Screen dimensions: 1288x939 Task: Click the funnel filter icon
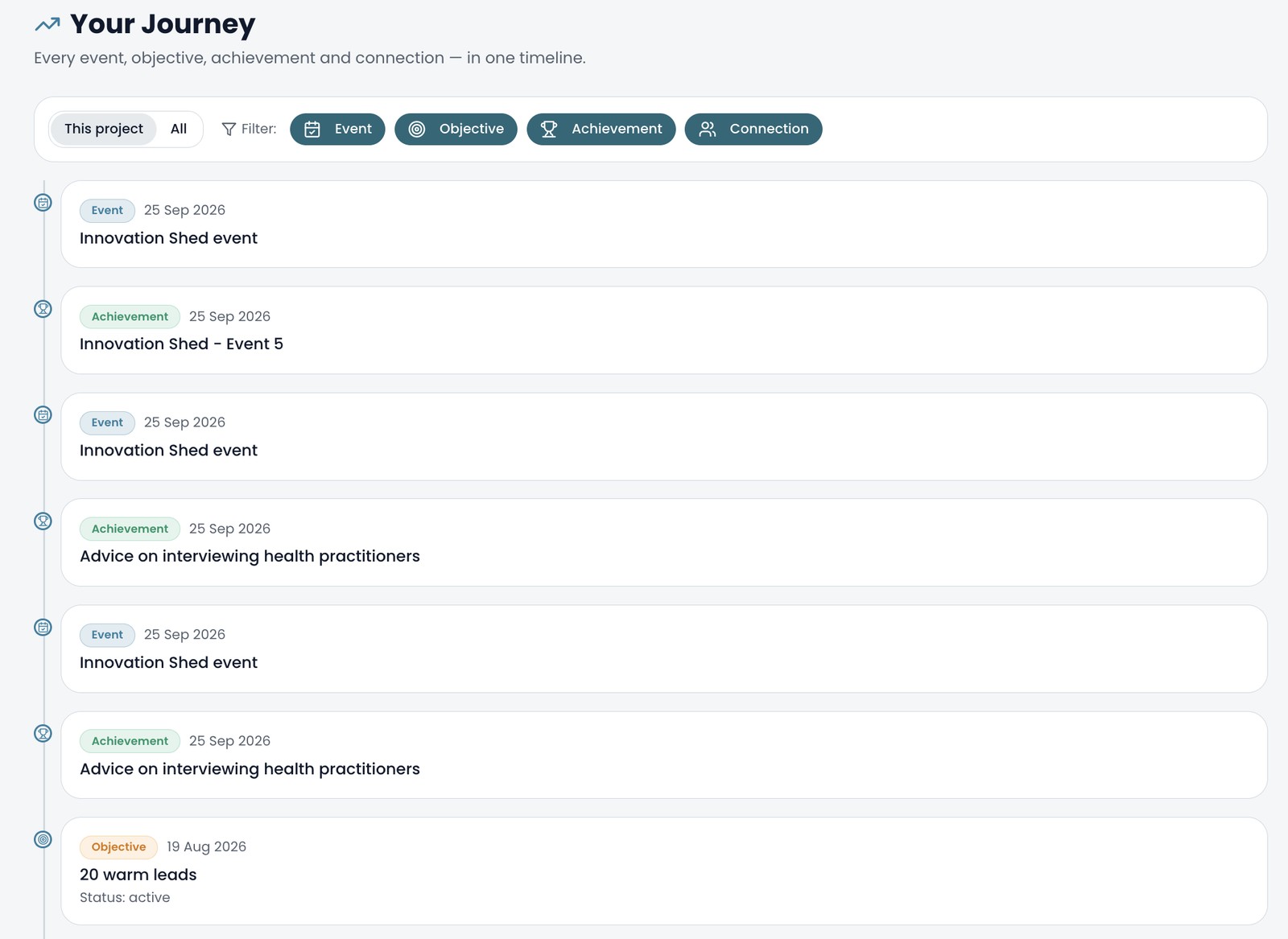[x=229, y=129]
